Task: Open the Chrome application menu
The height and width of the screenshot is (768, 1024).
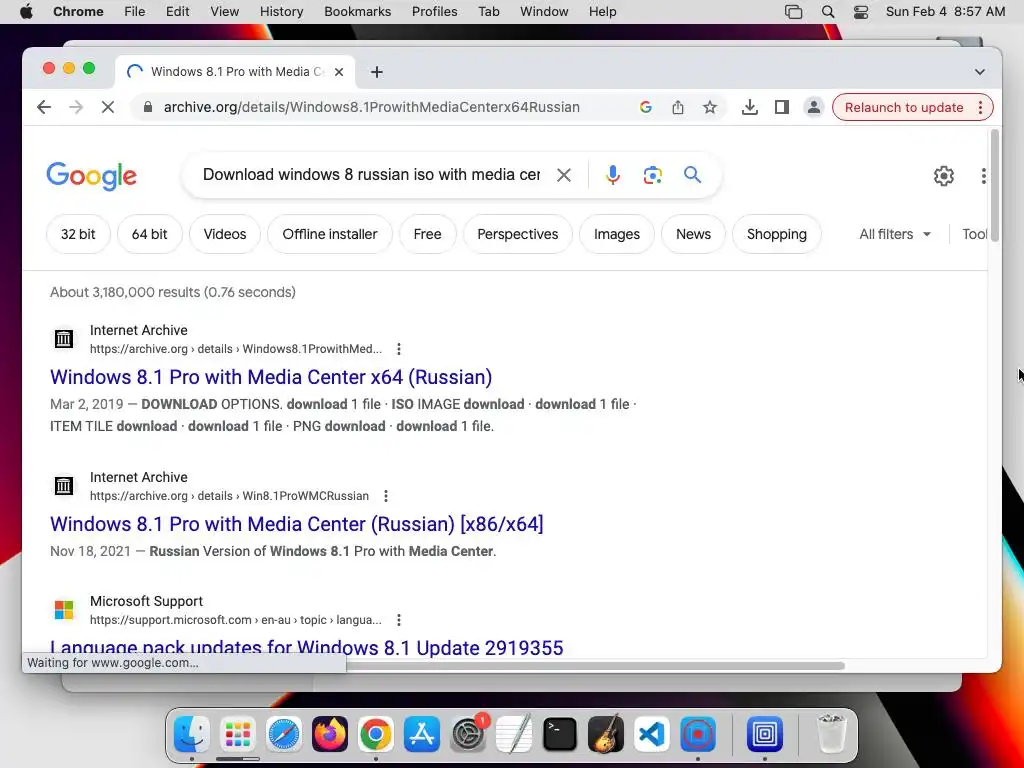Action: pyautogui.click(x=78, y=12)
